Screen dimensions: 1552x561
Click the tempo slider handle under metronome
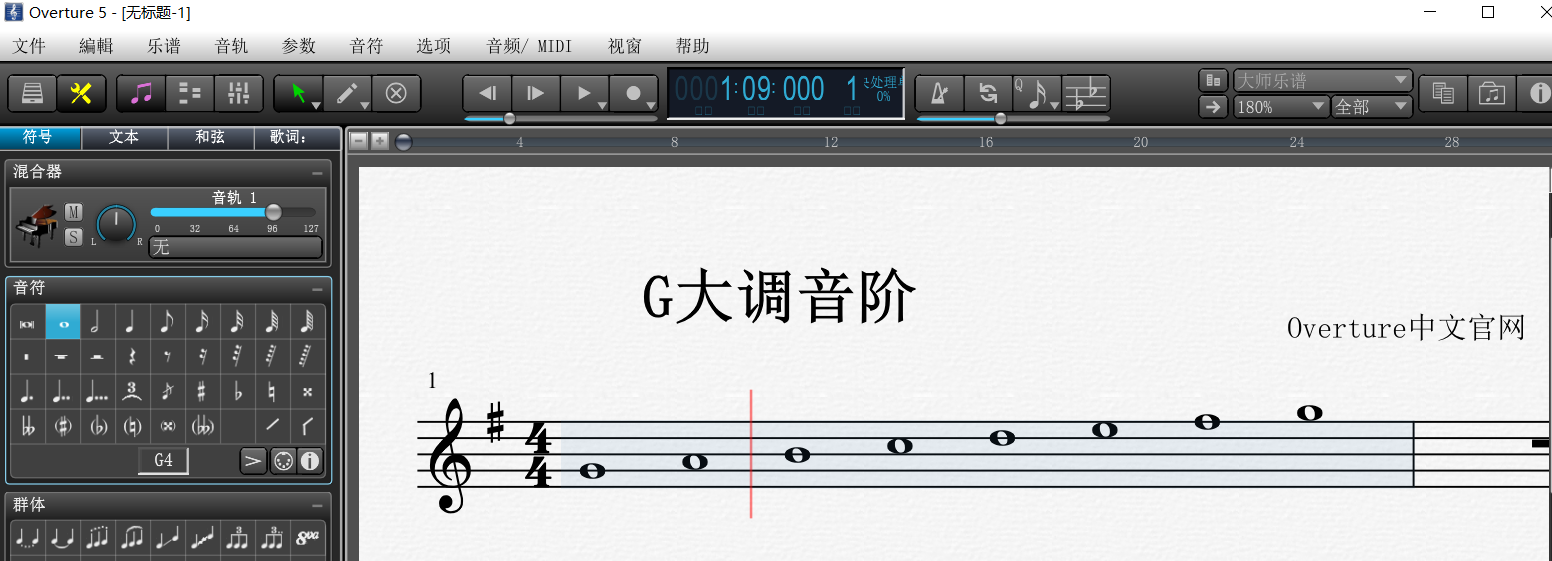pos(1000,118)
